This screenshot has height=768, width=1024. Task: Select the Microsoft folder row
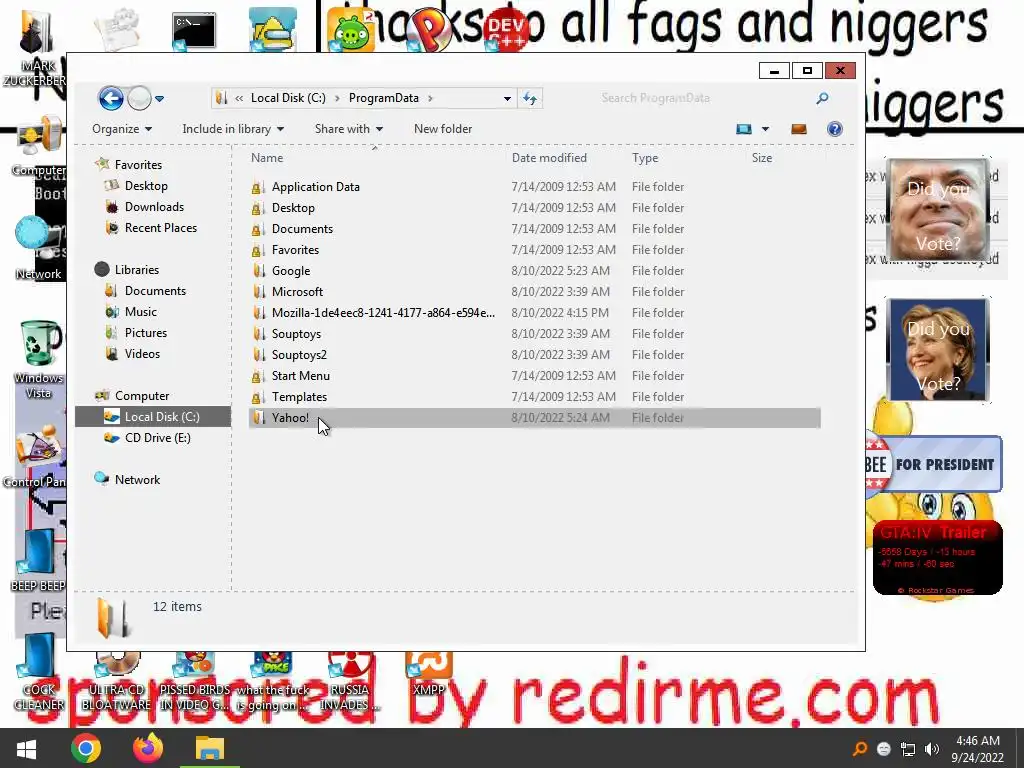(534, 291)
